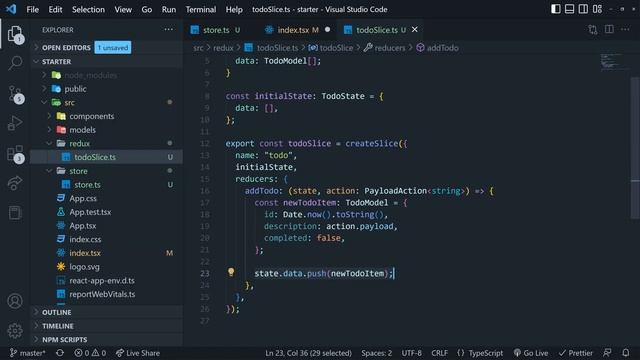
Task: Switch to the store.ts tab
Action: click(x=220, y=30)
